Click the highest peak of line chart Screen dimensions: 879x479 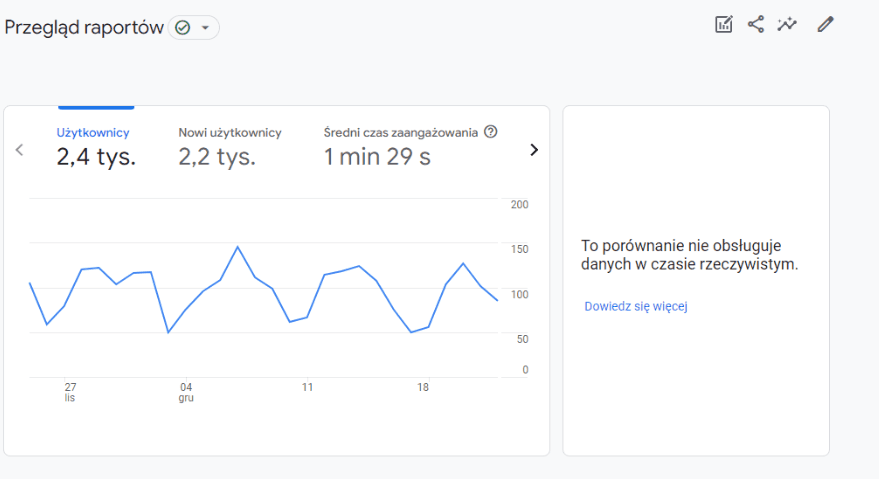[x=237, y=247]
